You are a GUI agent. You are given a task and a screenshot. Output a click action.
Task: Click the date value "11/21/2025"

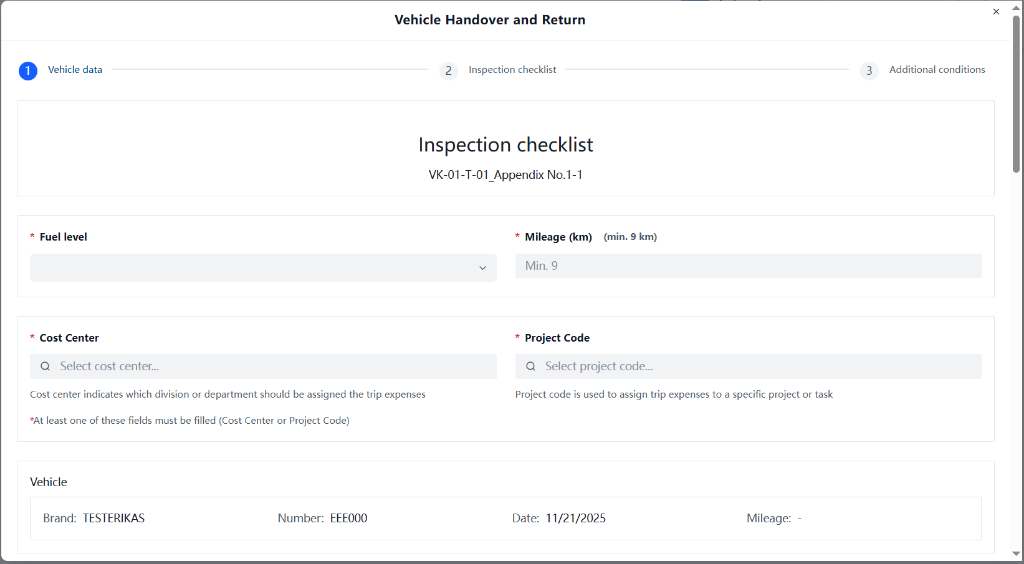coord(576,518)
